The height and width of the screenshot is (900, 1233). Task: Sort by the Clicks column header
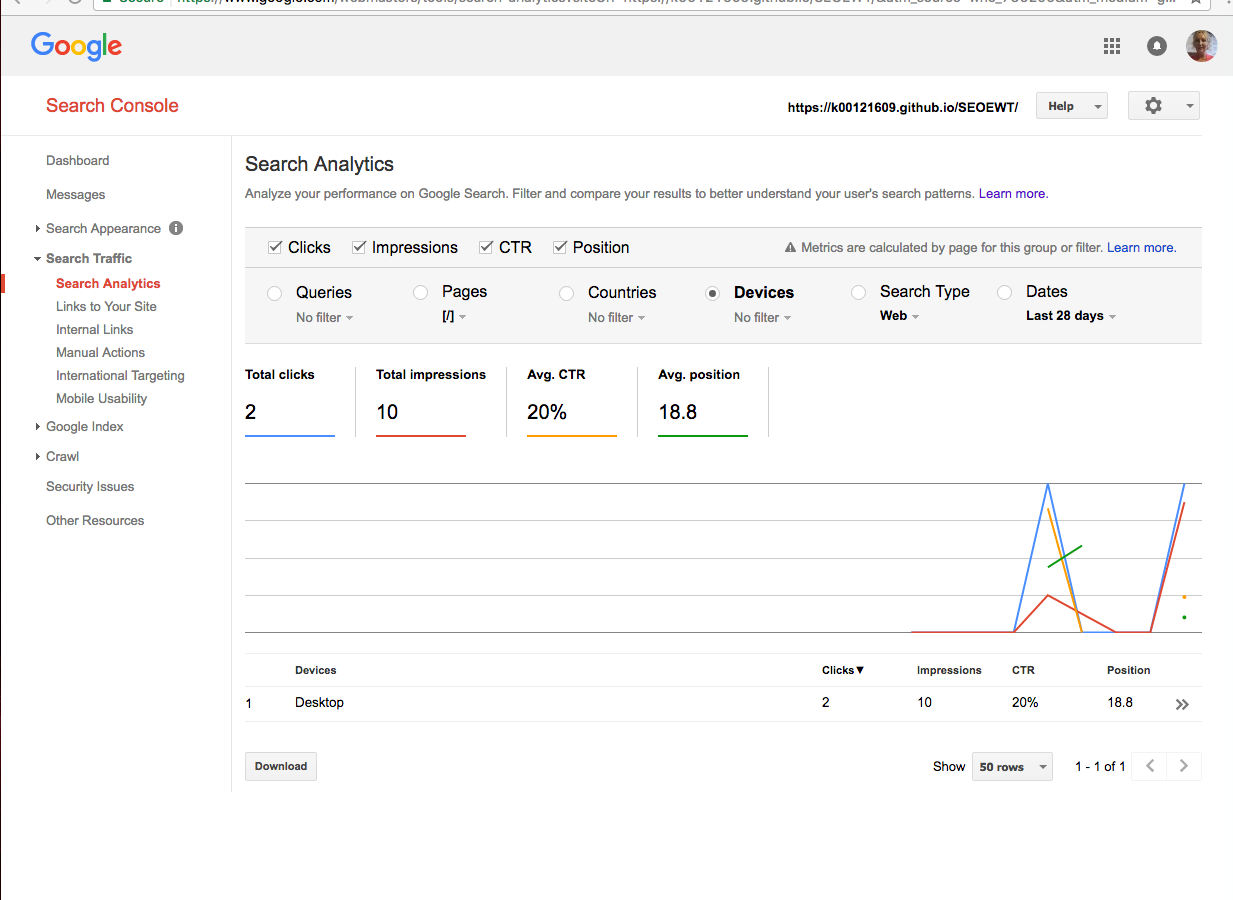point(842,670)
